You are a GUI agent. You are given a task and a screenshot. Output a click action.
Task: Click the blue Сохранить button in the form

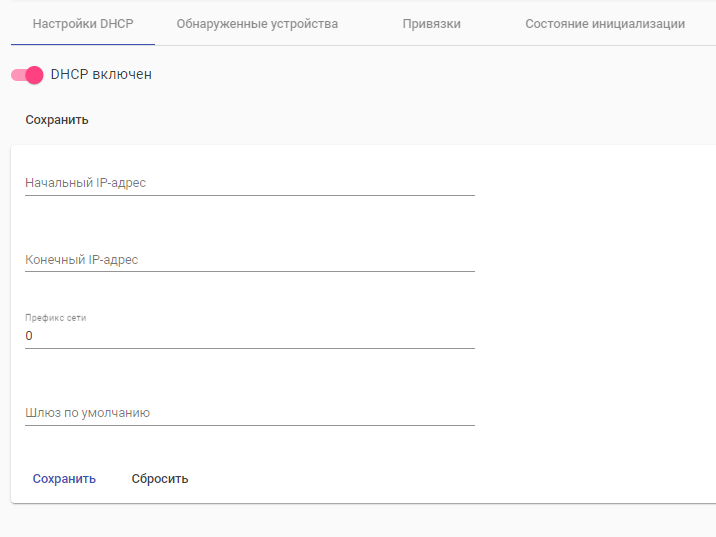64,478
